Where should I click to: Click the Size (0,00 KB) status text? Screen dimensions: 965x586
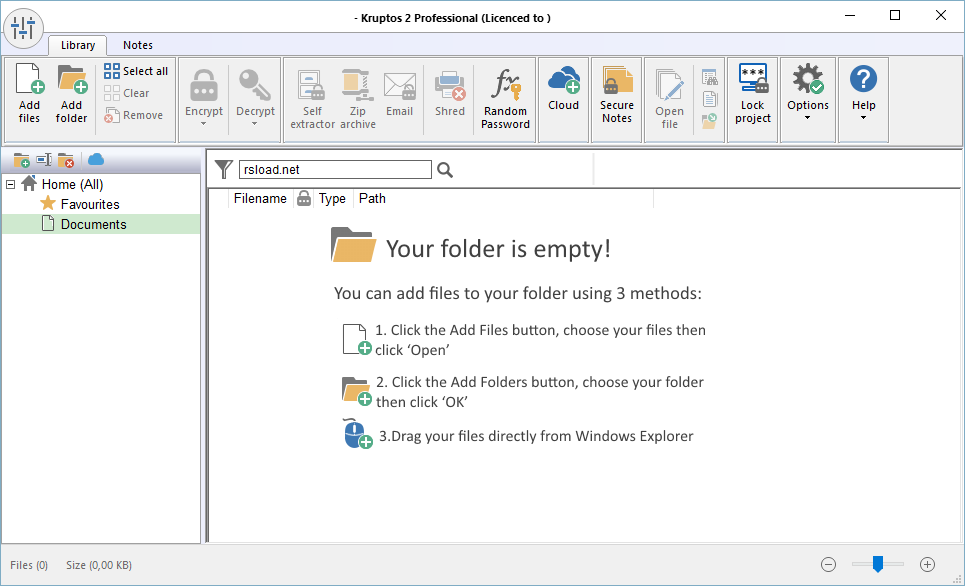tap(99, 565)
